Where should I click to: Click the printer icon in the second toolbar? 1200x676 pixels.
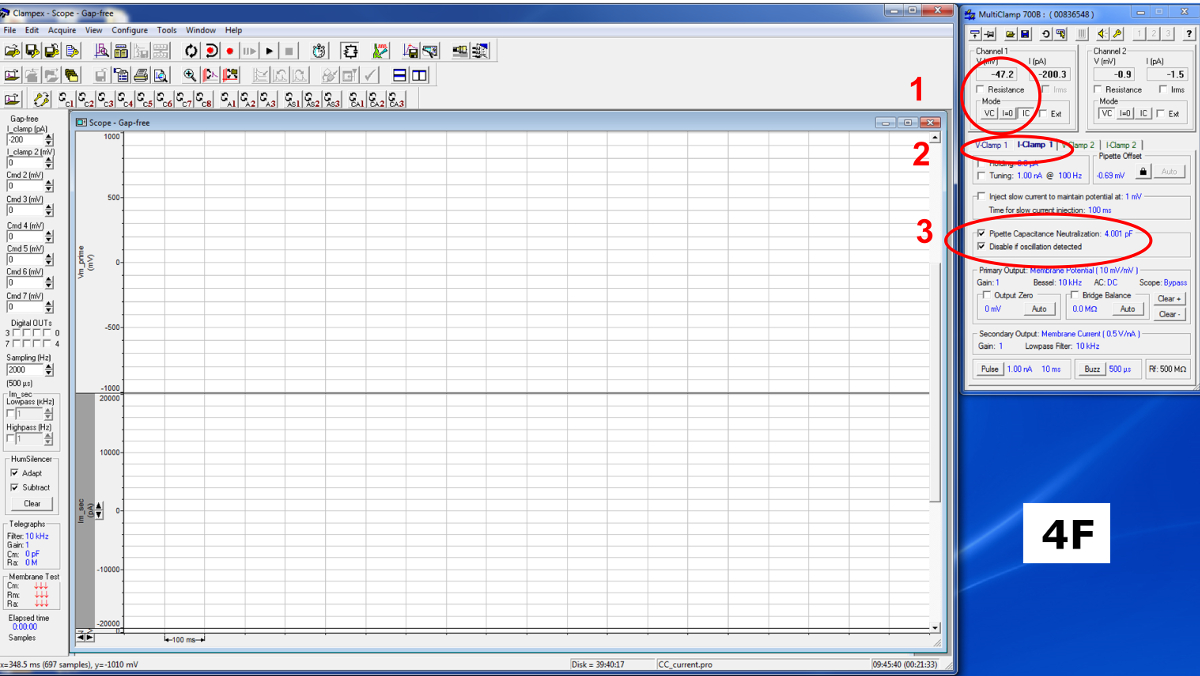[x=141, y=75]
